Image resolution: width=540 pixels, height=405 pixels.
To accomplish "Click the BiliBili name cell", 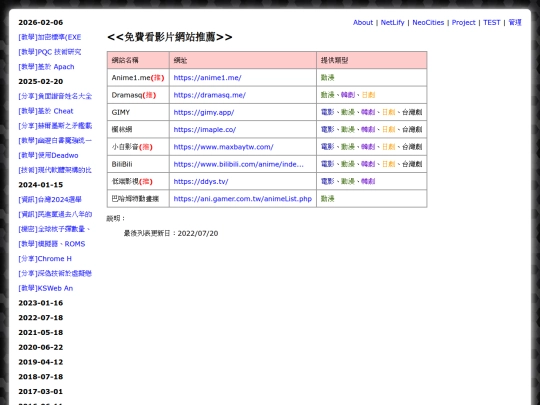I will [138, 164].
